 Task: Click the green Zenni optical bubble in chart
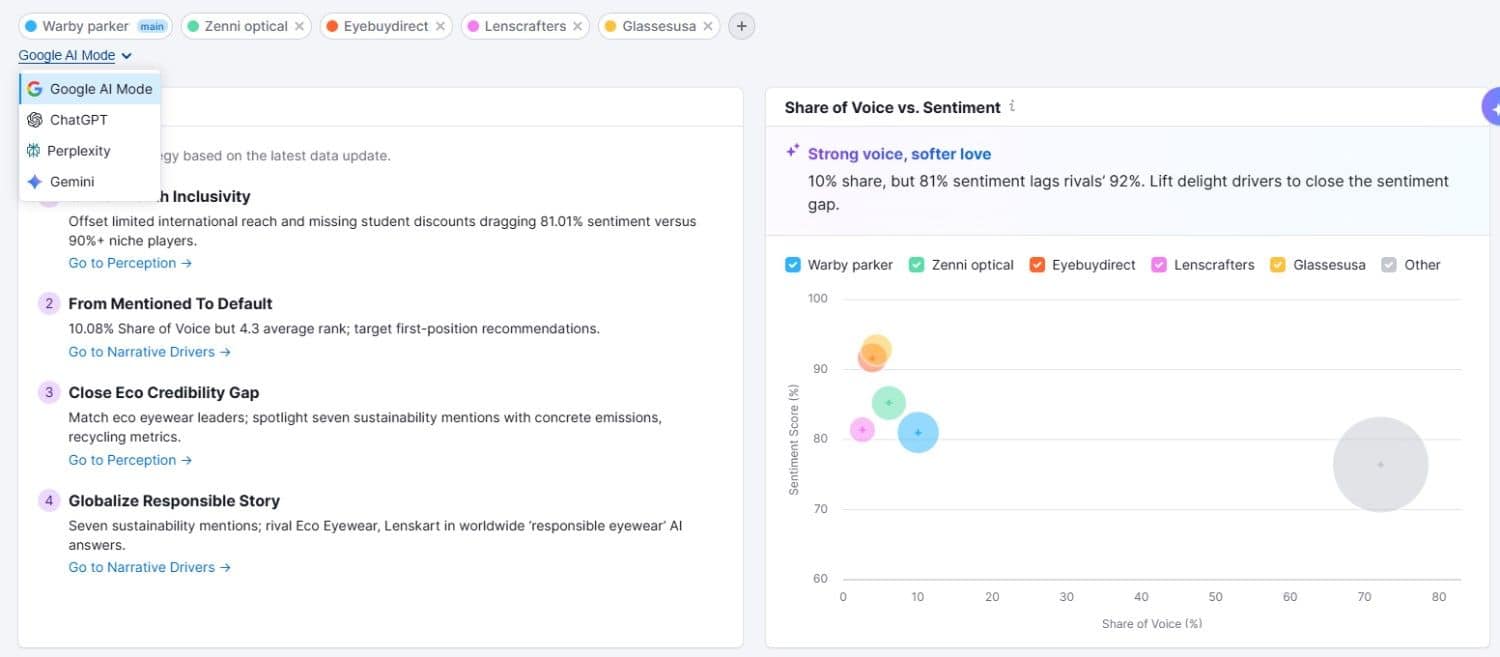889,403
